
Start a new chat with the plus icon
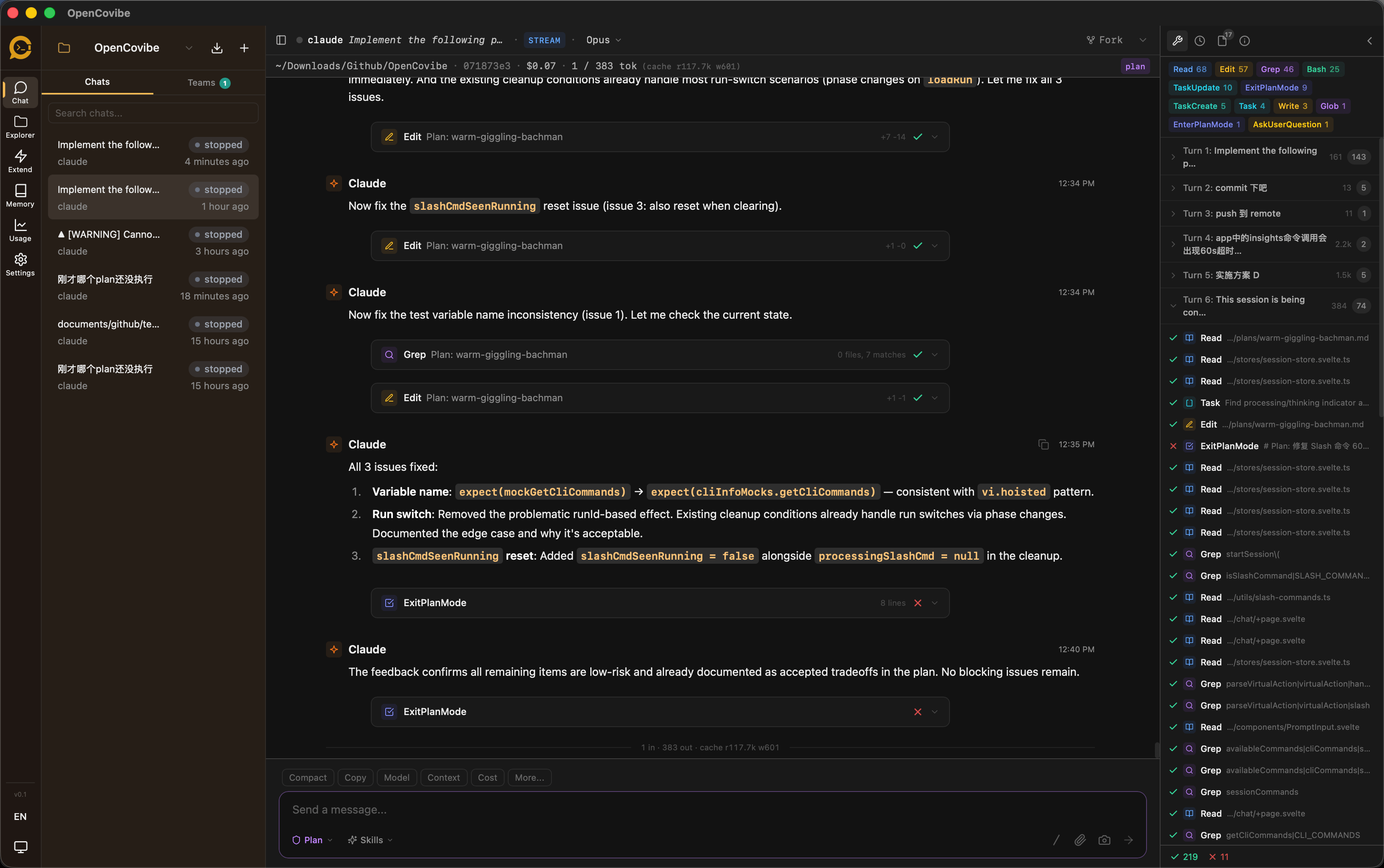[x=243, y=48]
